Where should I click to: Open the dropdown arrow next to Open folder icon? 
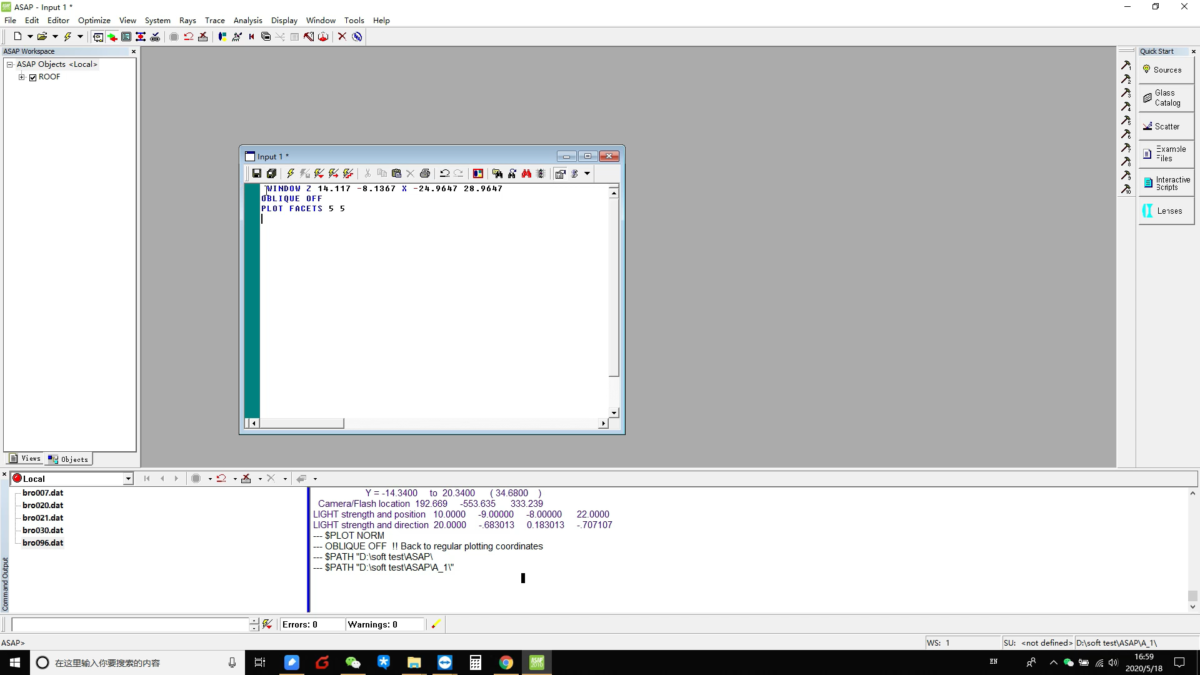click(55, 37)
